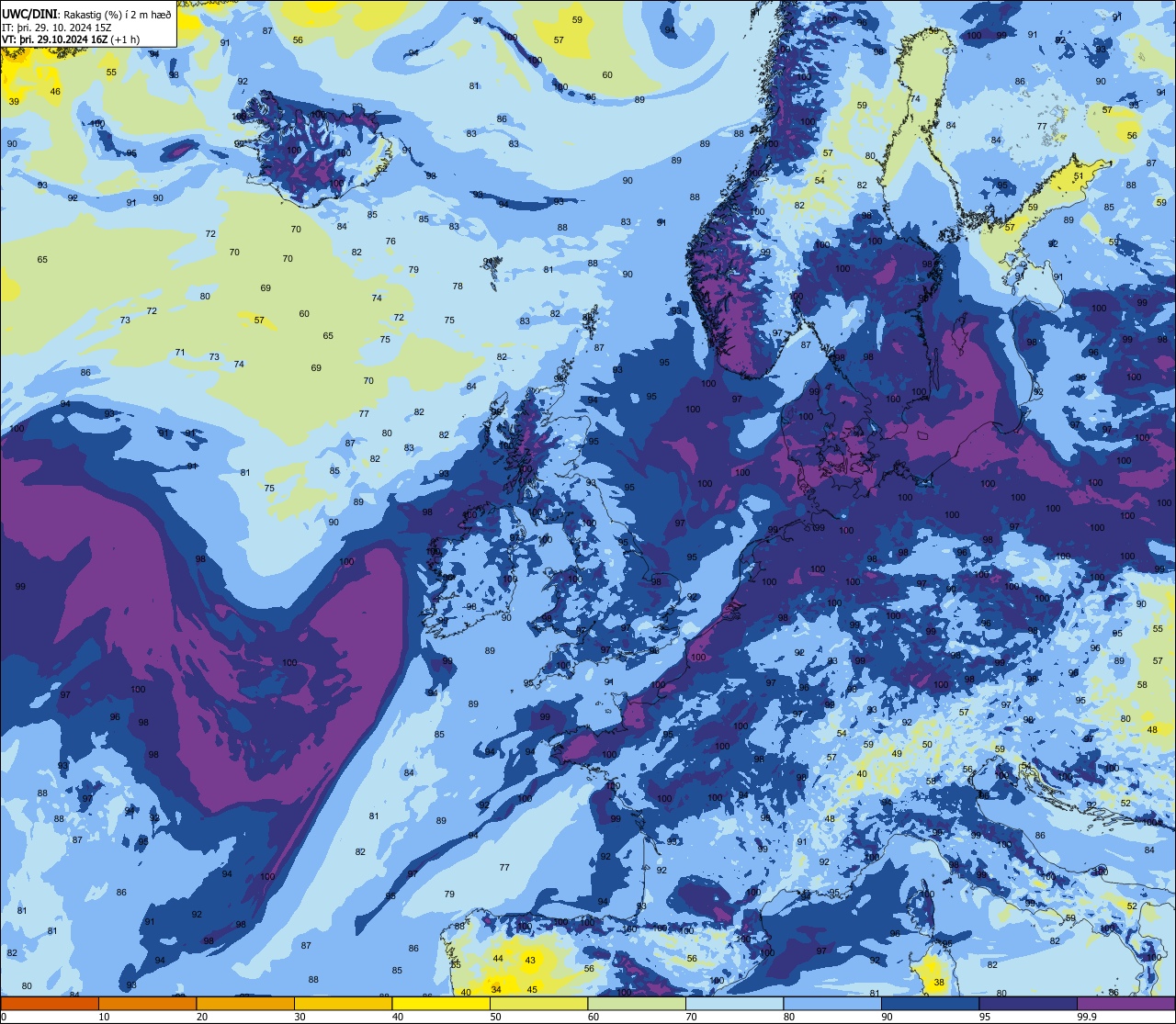Click the '99.9' legend scale label
Screen dimensions: 1176x1024
pyautogui.click(x=1088, y=1016)
